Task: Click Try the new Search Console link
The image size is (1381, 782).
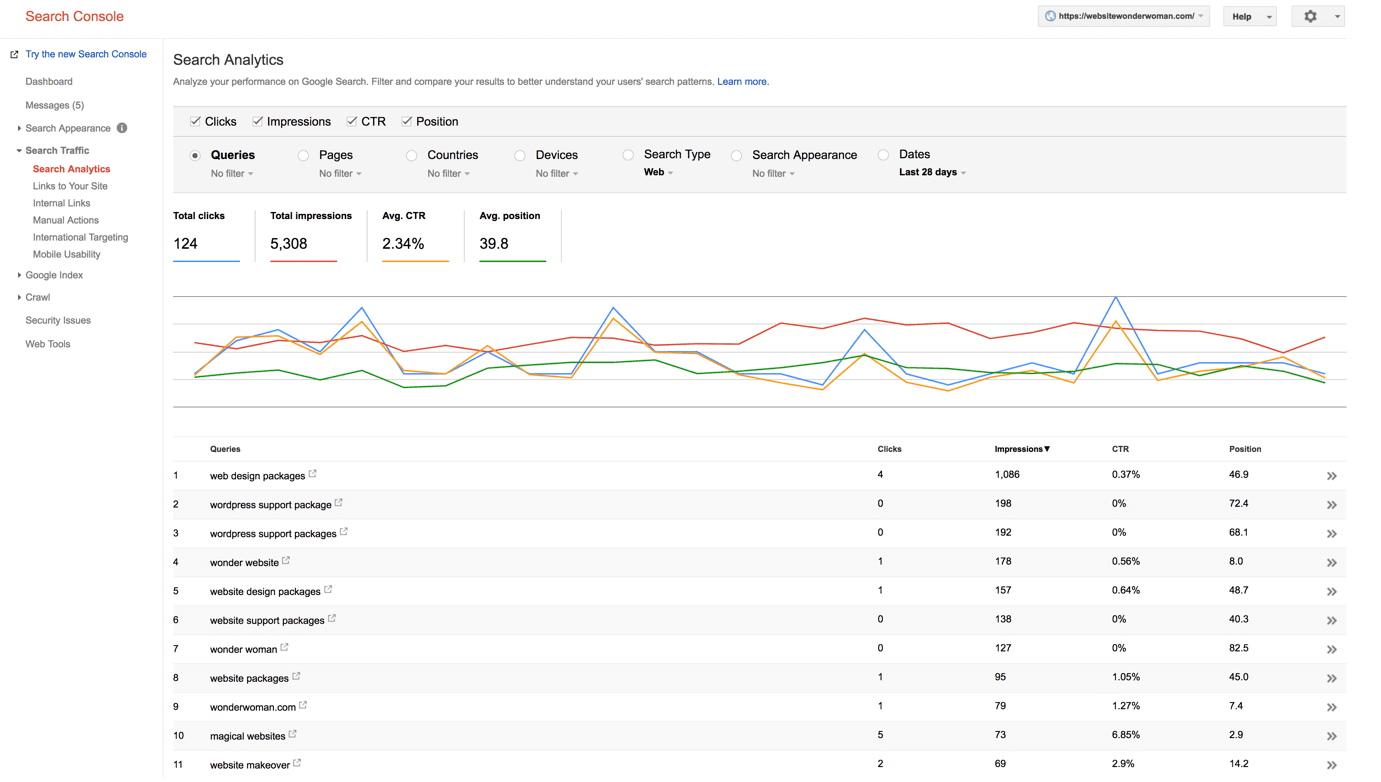Action: [x=86, y=54]
